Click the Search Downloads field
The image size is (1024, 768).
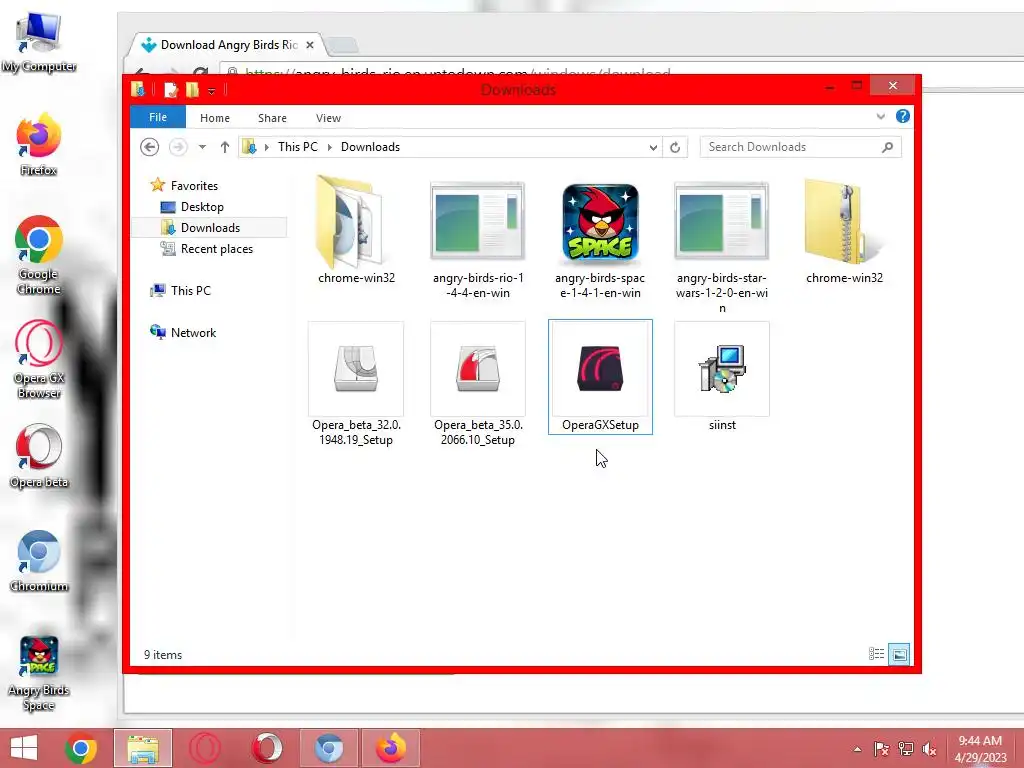pyautogui.click(x=801, y=147)
